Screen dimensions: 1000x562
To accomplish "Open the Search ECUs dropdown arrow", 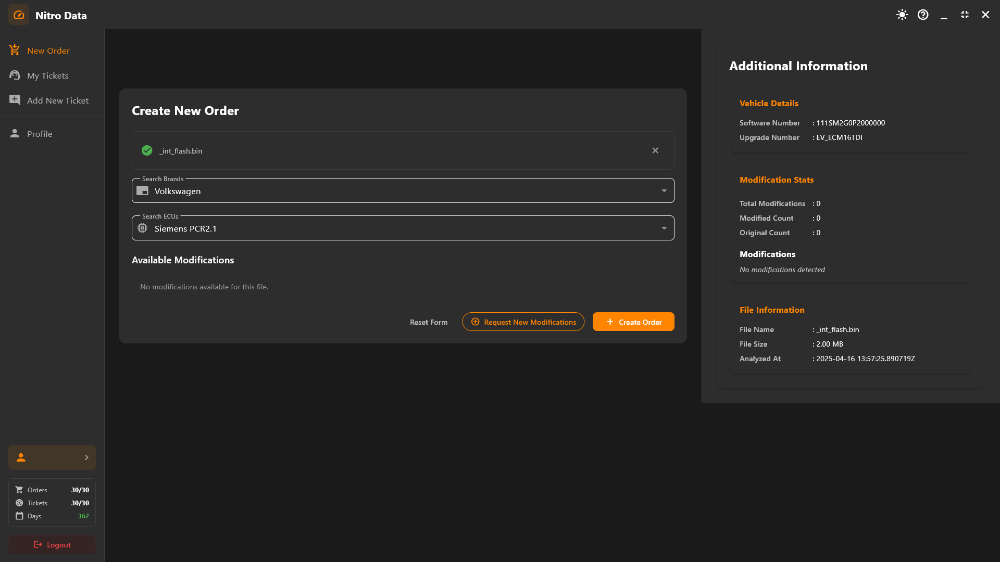I will coord(664,228).
